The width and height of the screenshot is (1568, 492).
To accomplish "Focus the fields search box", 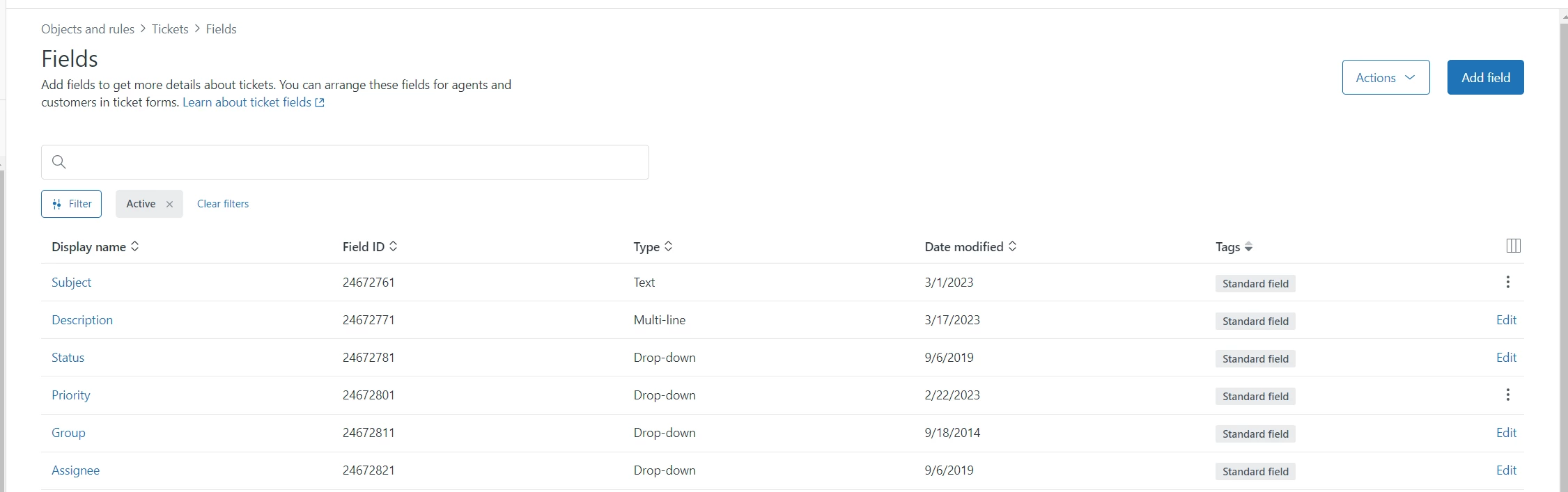I will click(345, 162).
